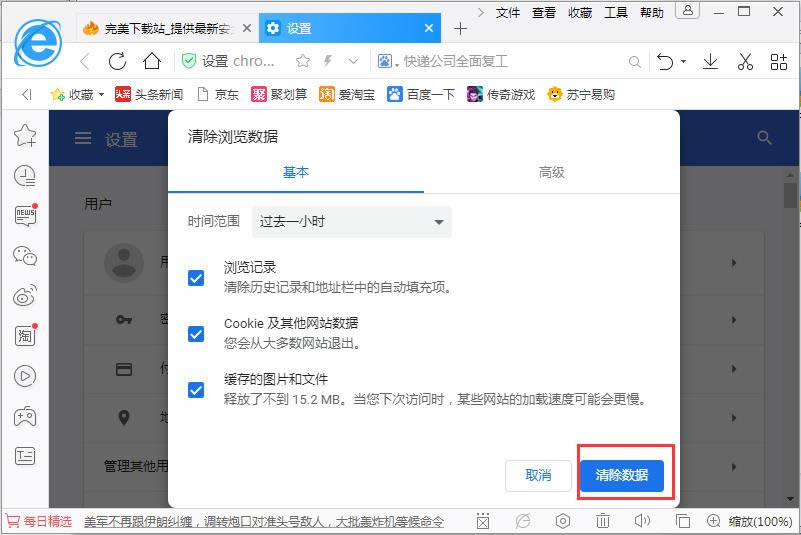Toggle the Cookie 及其他网站数据 checkbox
This screenshot has height=535, width=801.
(x=196, y=334)
